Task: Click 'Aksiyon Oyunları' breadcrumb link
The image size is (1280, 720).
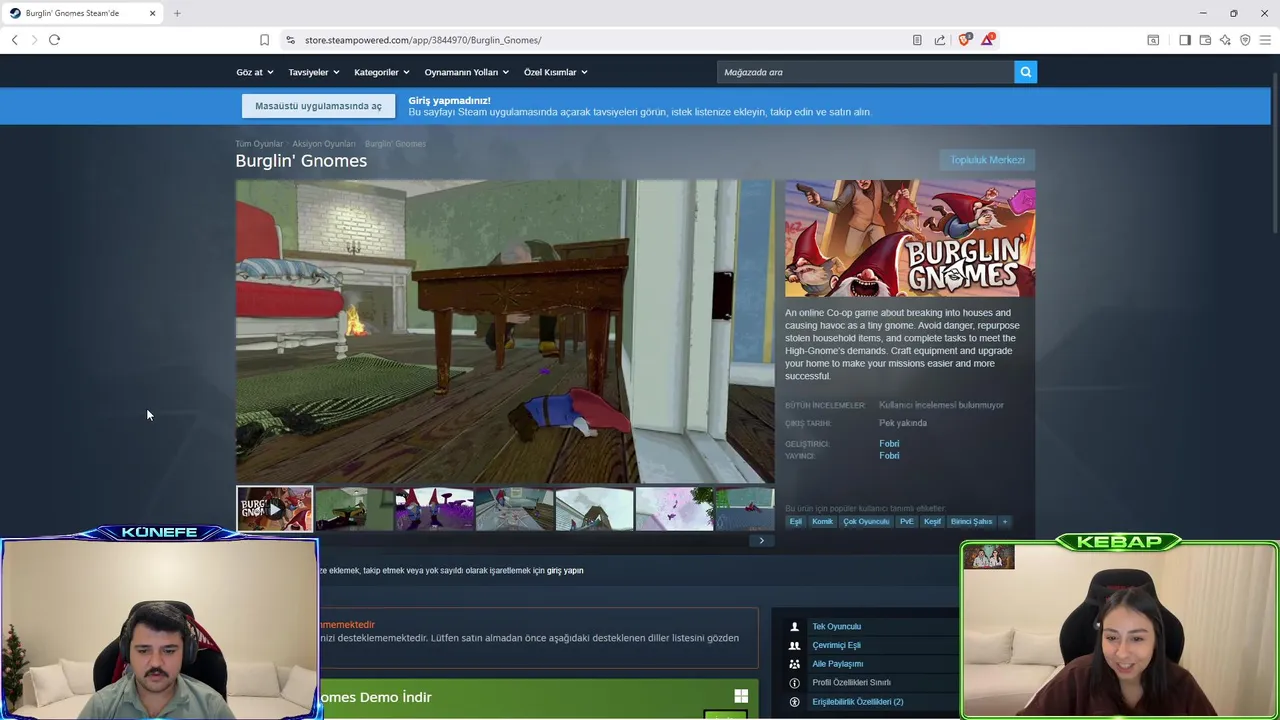Action: pyautogui.click(x=324, y=144)
